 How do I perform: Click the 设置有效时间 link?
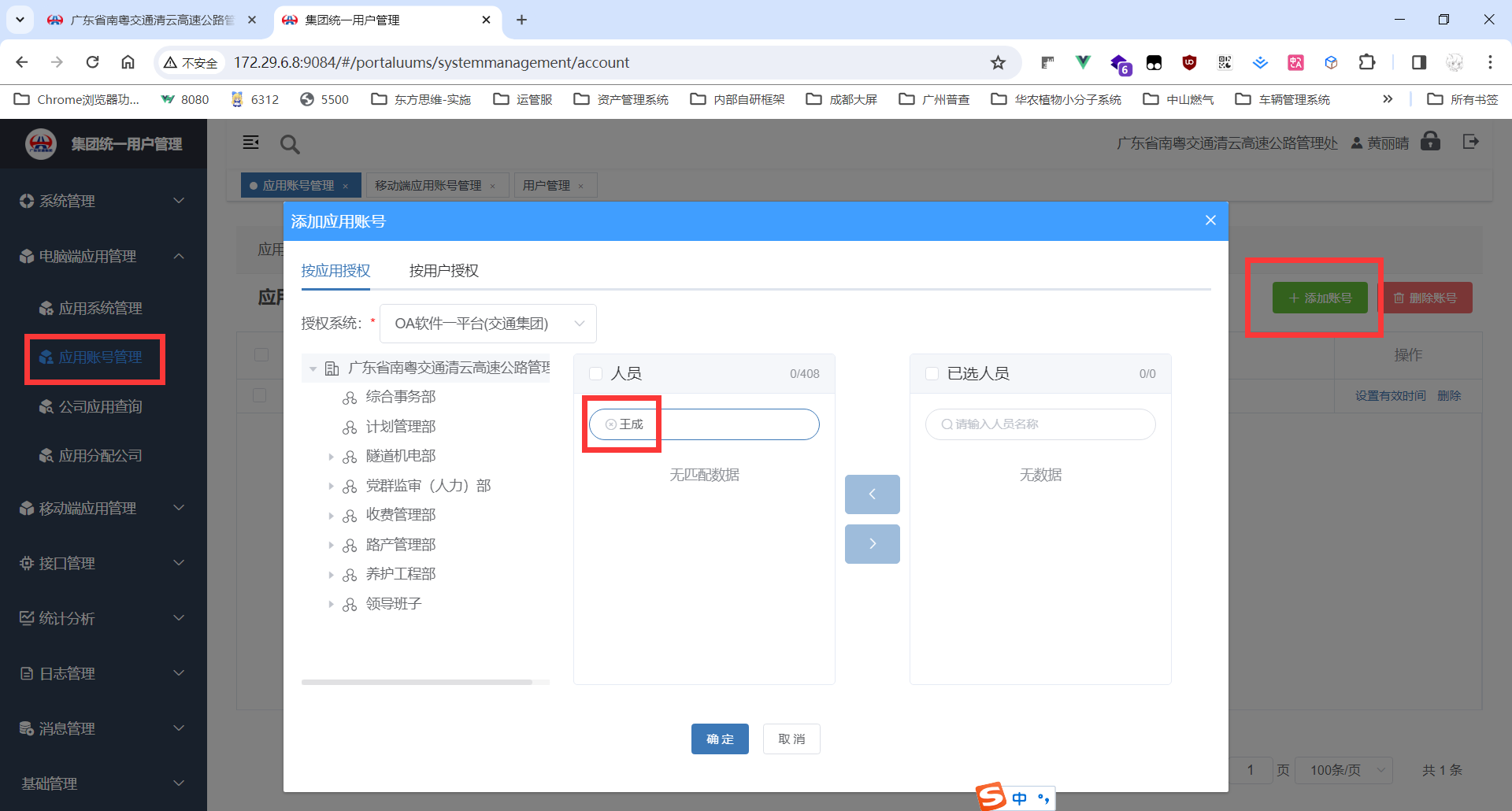point(1391,396)
